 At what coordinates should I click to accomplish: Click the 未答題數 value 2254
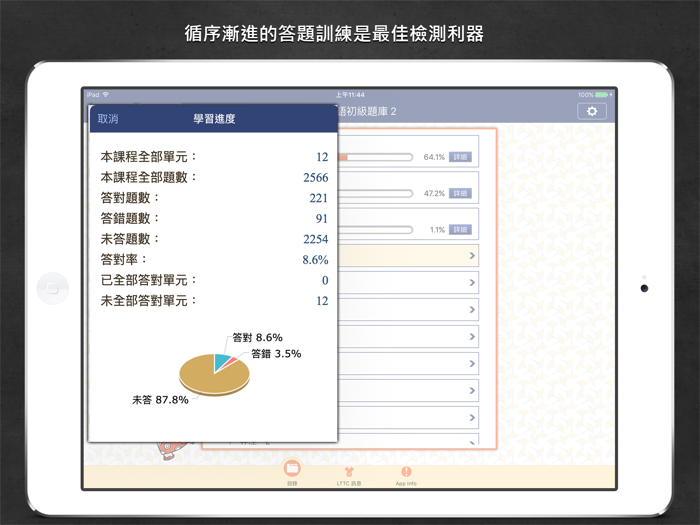tap(316, 239)
